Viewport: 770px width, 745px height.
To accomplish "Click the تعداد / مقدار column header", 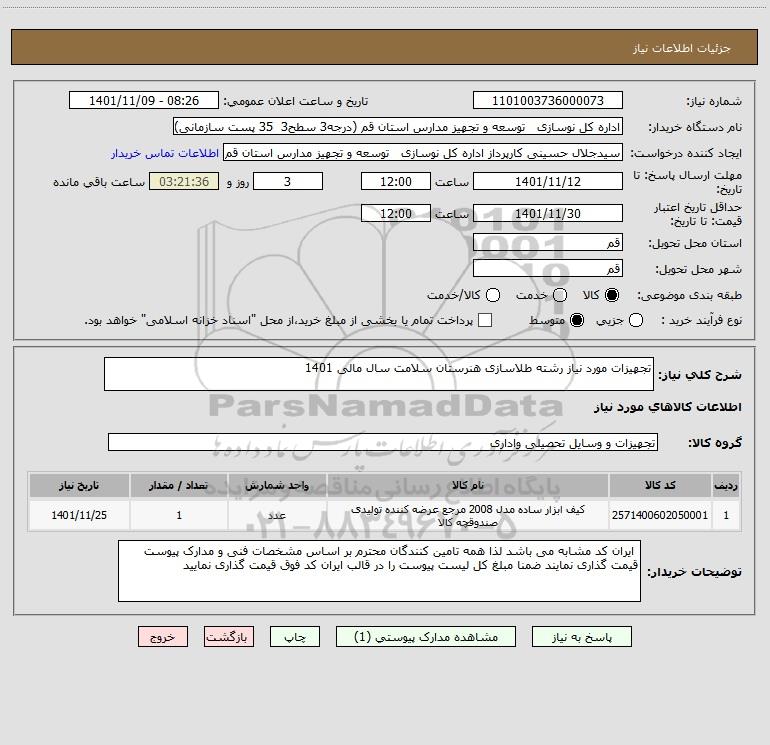I will click(x=179, y=485).
